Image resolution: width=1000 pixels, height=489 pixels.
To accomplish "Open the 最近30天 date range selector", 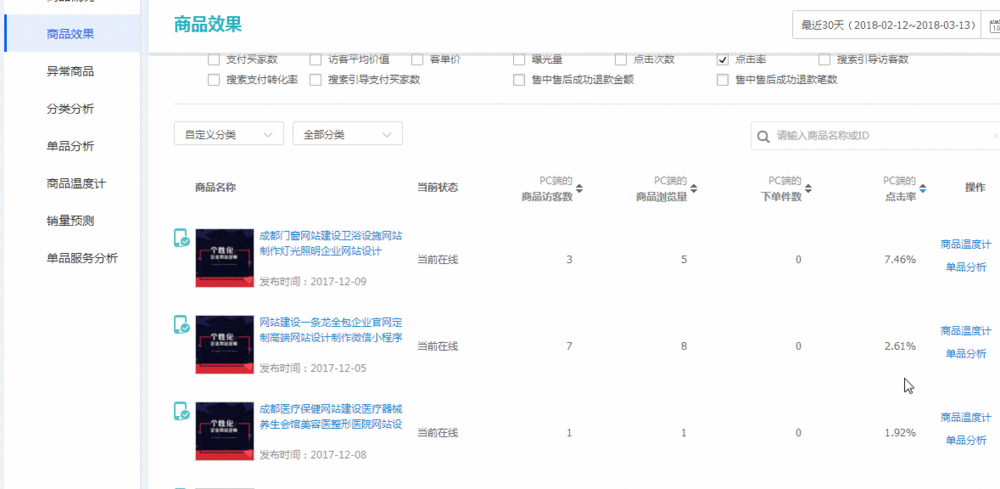I will coord(890,26).
